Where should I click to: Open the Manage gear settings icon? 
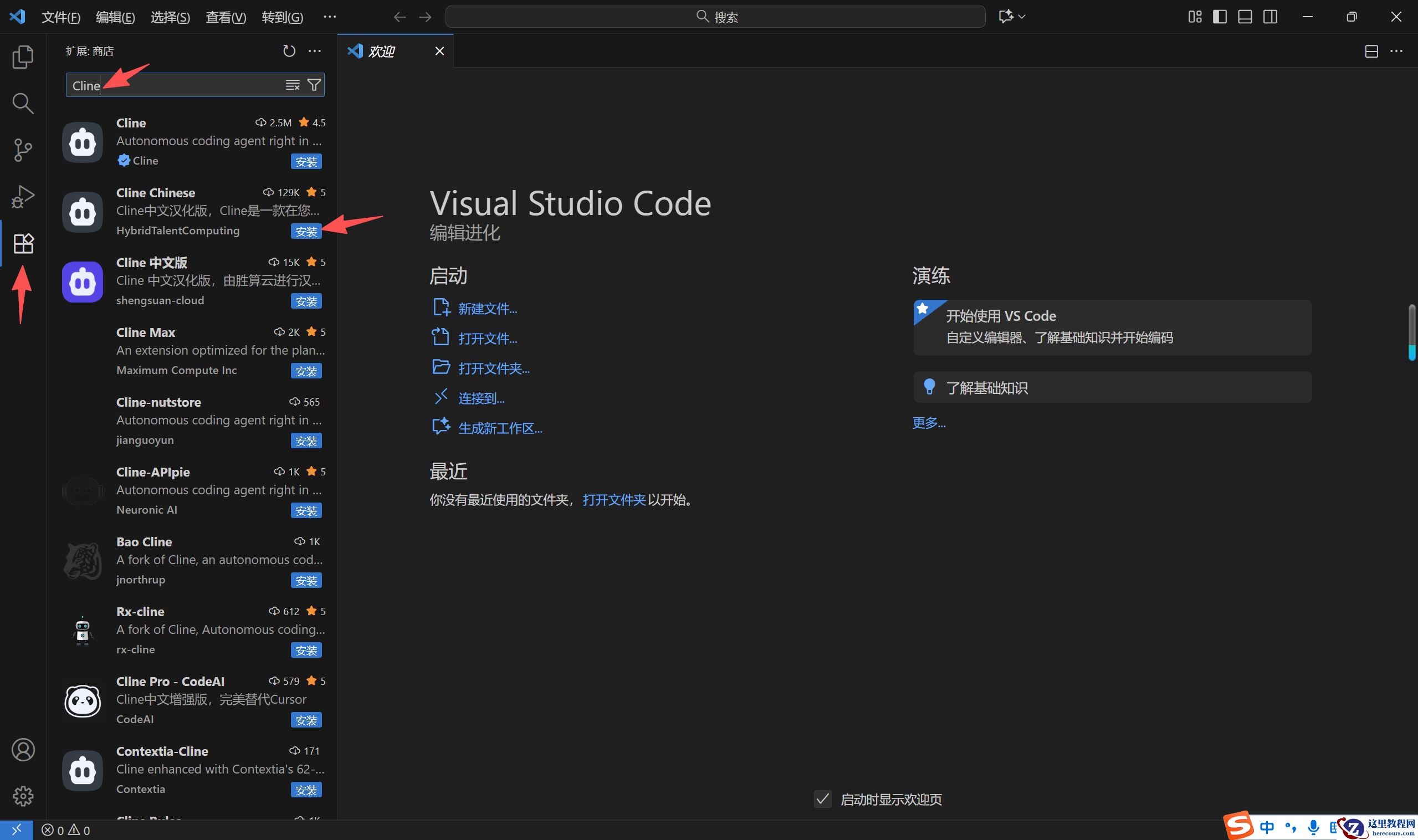tap(23, 796)
